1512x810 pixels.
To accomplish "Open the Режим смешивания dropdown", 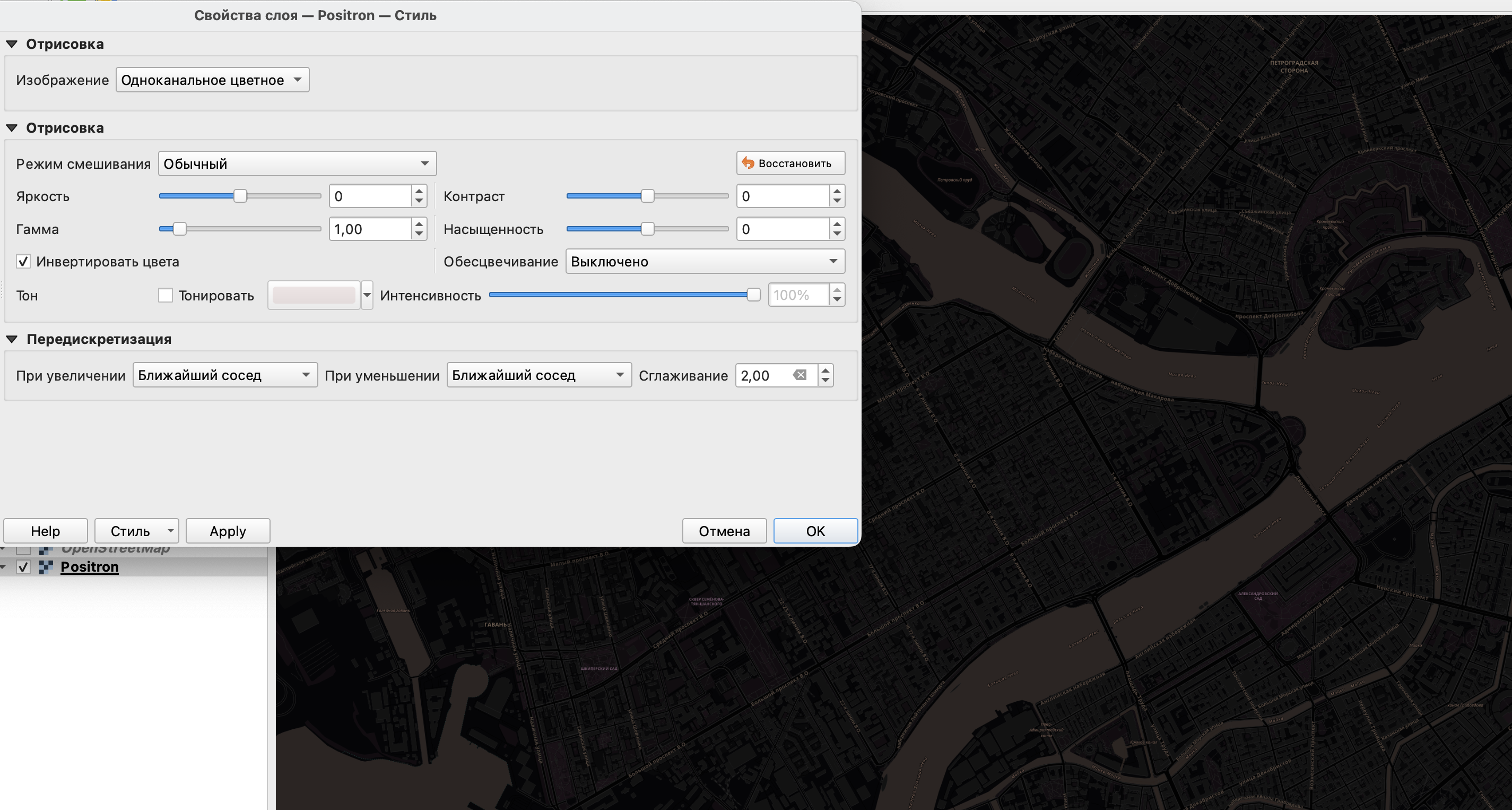I will [297, 164].
